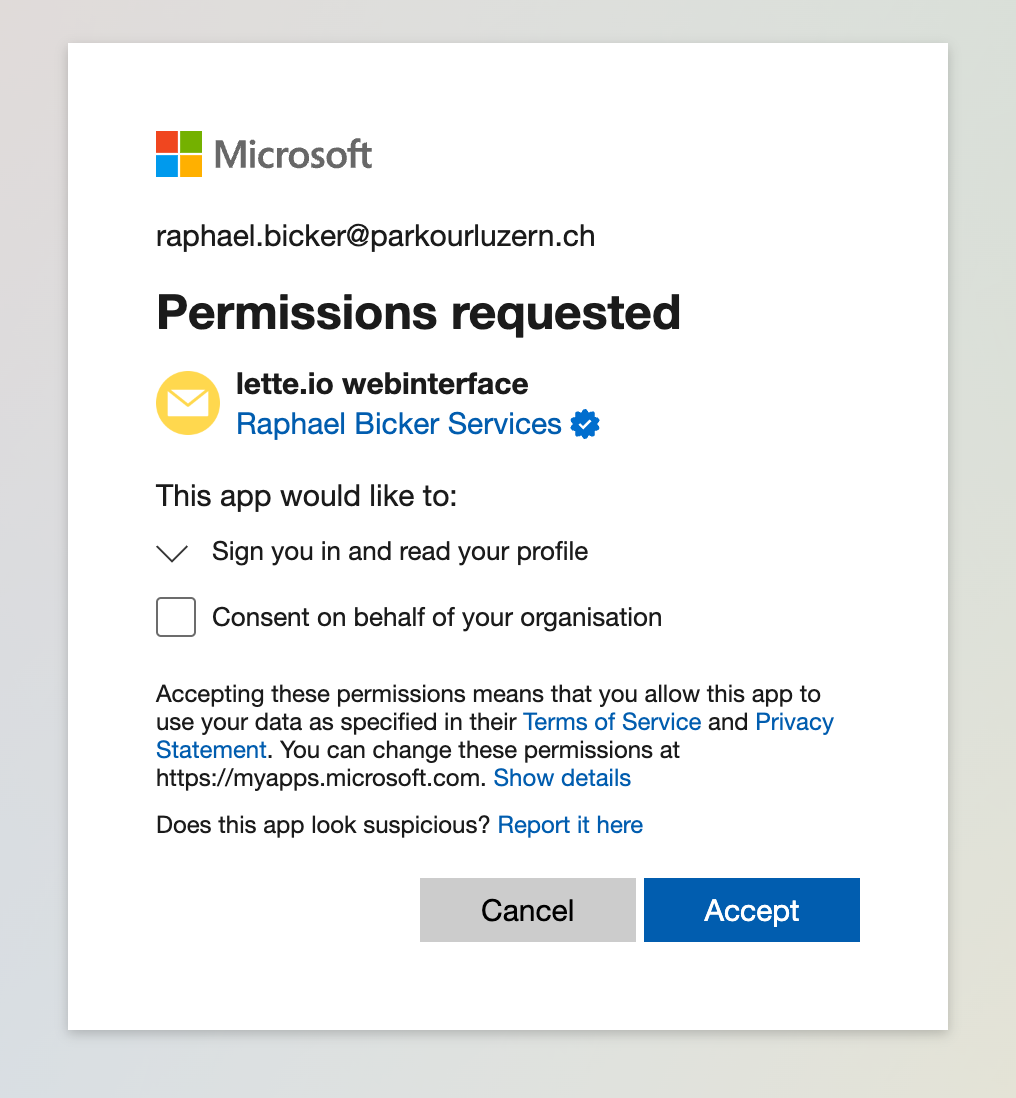Click the Microsoft wordmark text
1016x1098 pixels.
pyautogui.click(x=293, y=155)
